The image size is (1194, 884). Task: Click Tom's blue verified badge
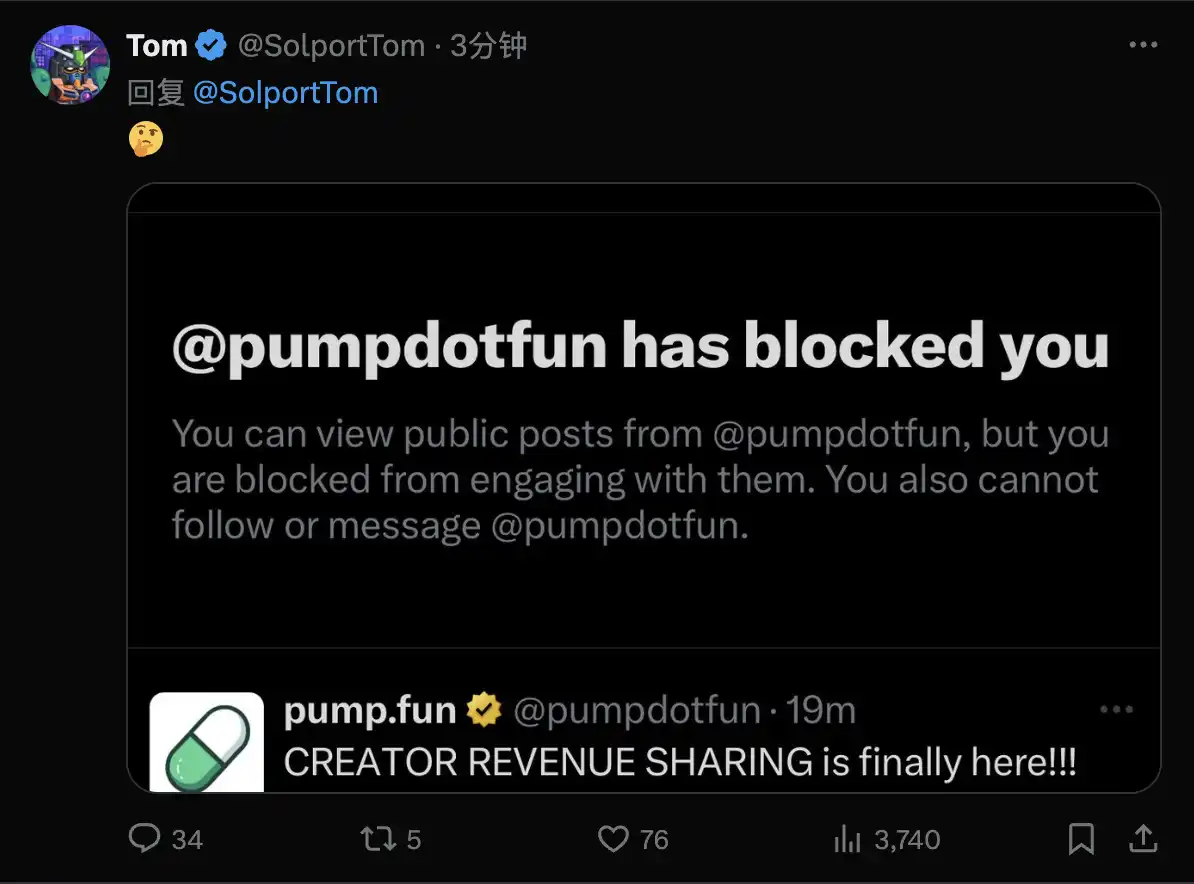(x=211, y=46)
